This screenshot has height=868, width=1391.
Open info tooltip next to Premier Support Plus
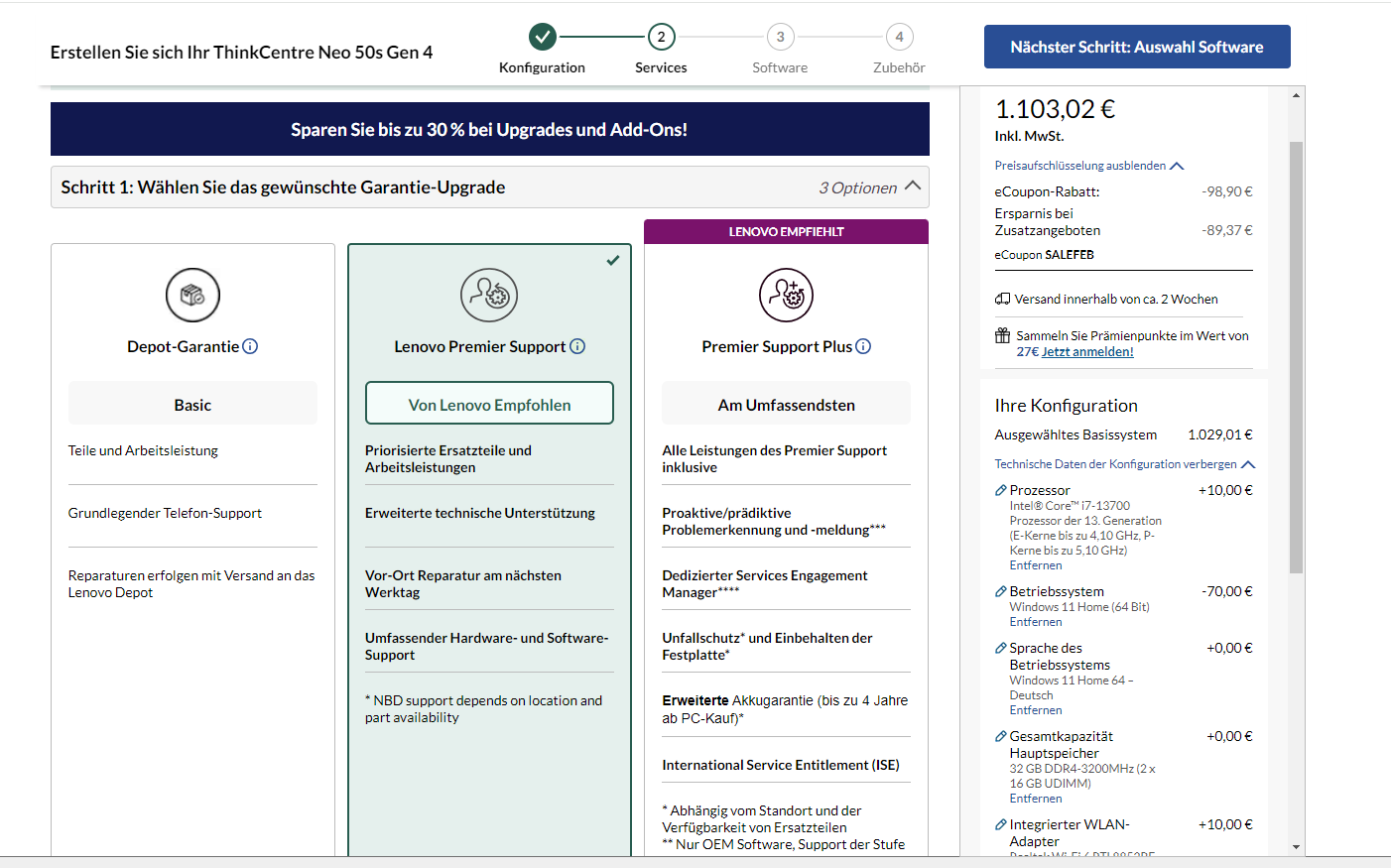[863, 346]
